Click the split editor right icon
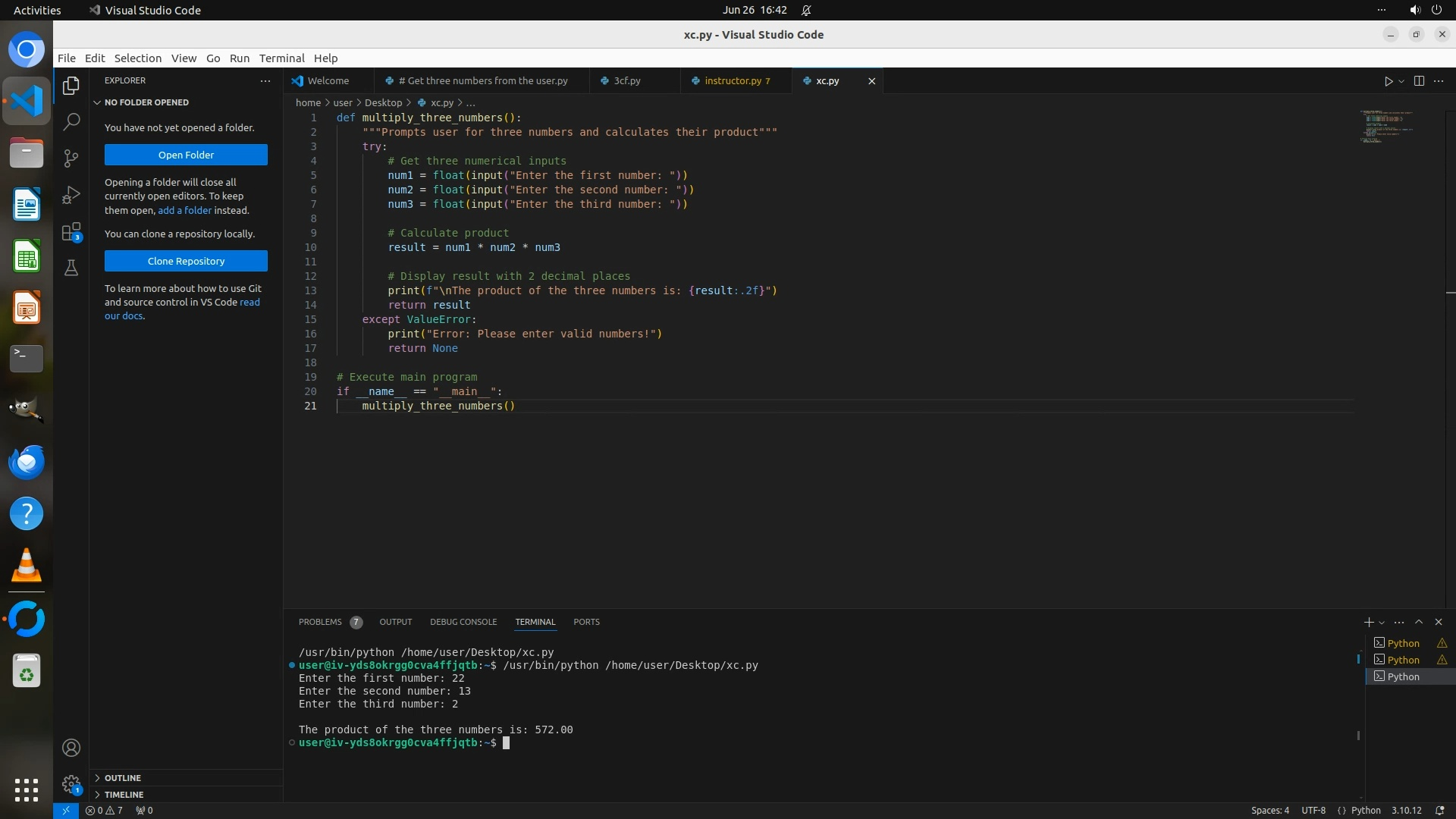This screenshot has height=819, width=1456. [1419, 81]
